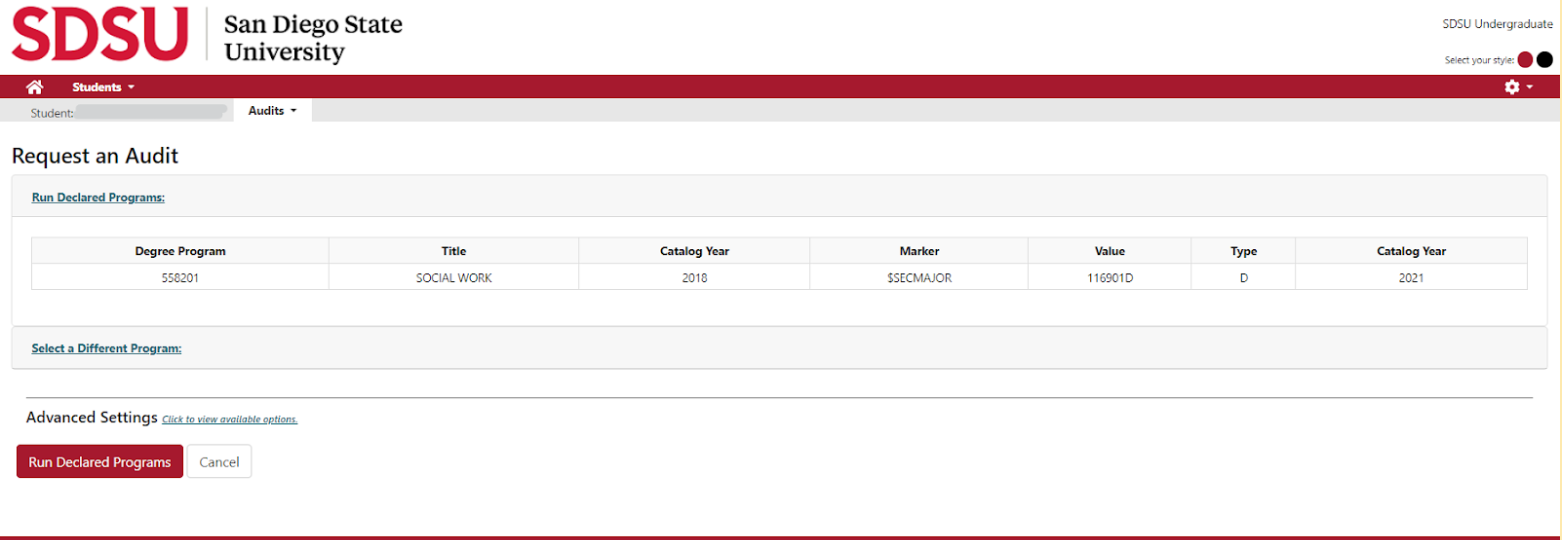The image size is (1562, 540).
Task: Click the type D cell
Action: [1243, 278]
